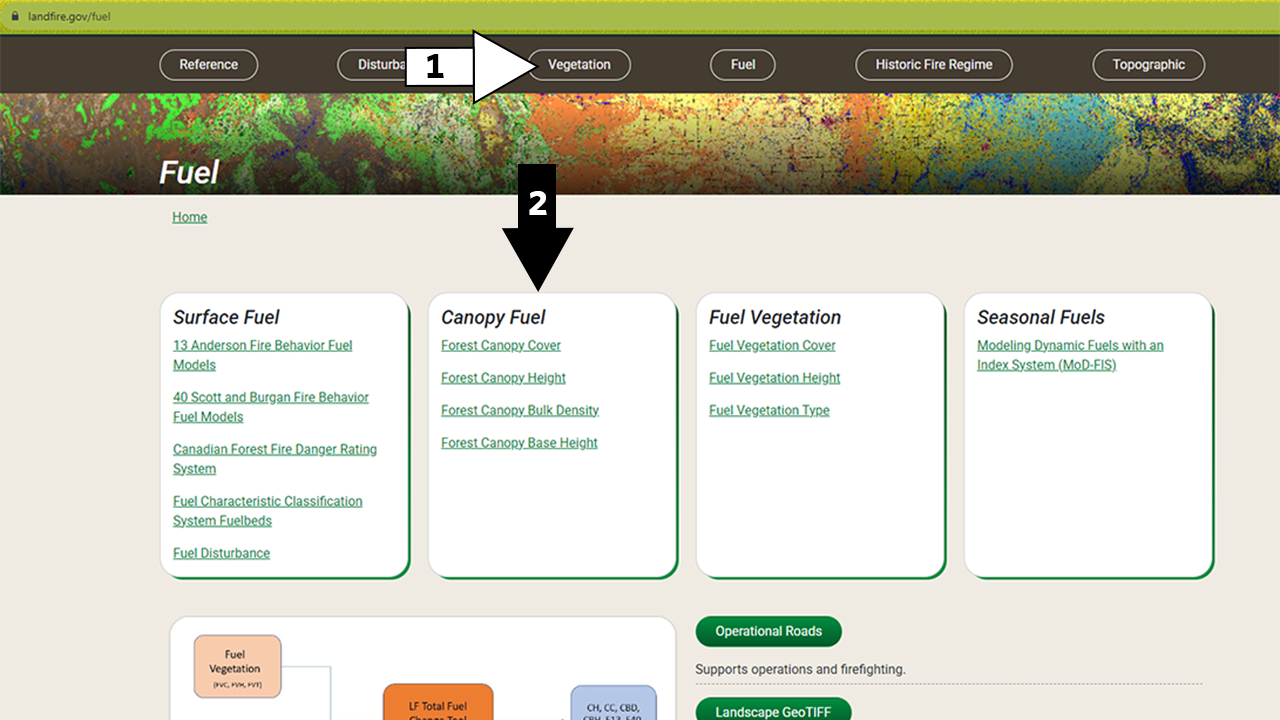Screen dimensions: 1280x720
Task: Open the Fuel navigation item
Action: point(742,64)
